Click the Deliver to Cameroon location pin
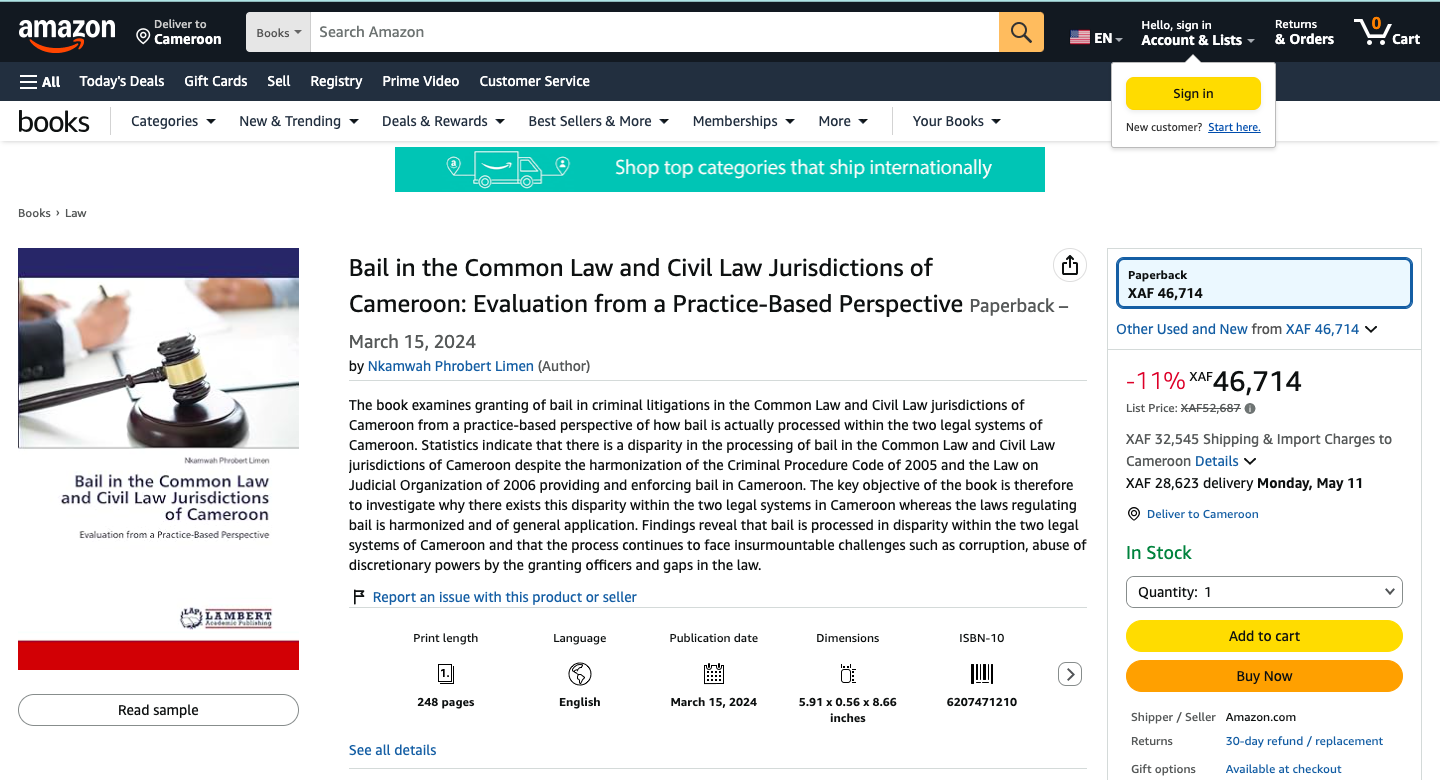 click(x=143, y=37)
